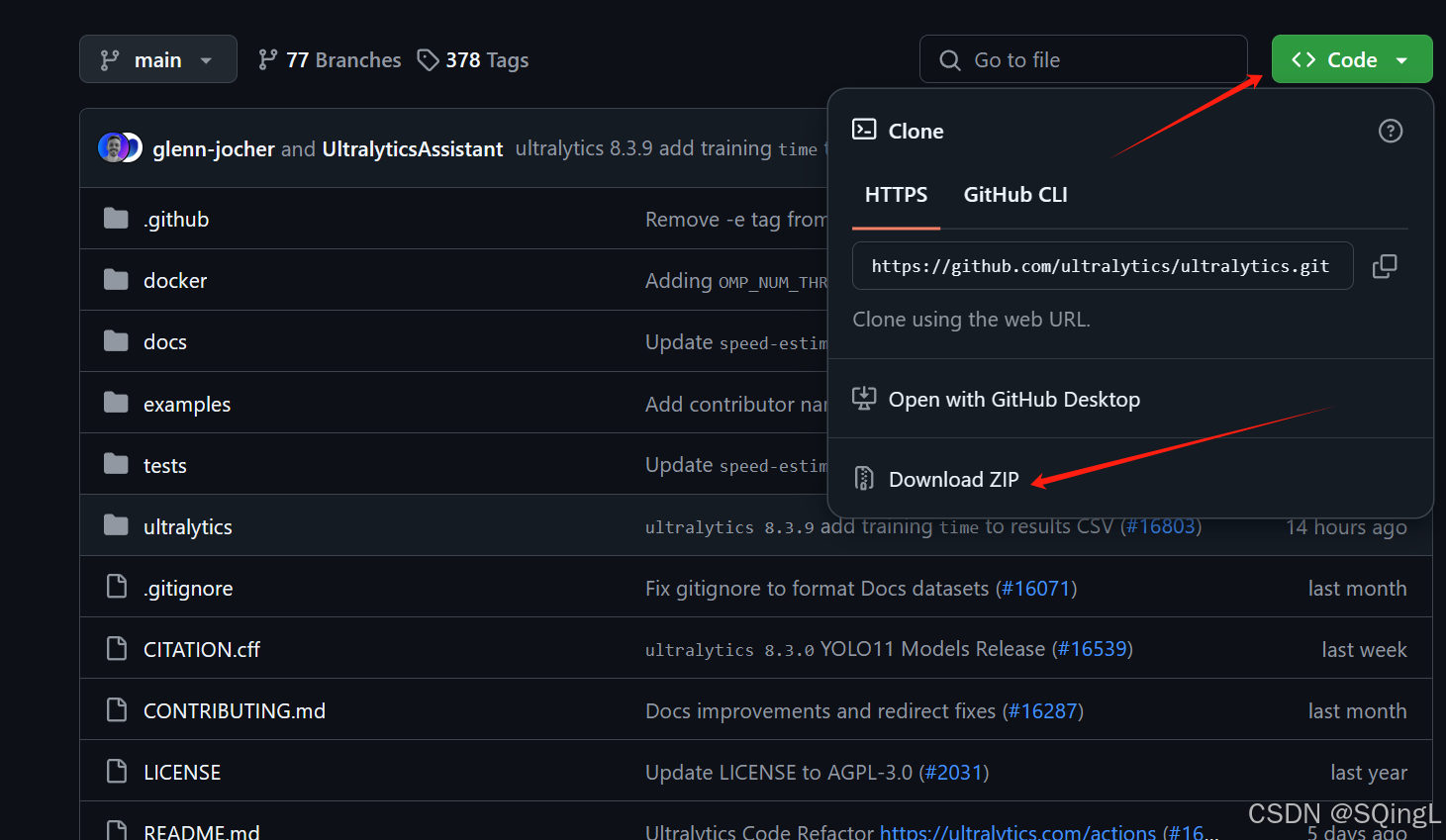Click the magnifier icon in Go to file
1446x840 pixels.
(x=950, y=60)
